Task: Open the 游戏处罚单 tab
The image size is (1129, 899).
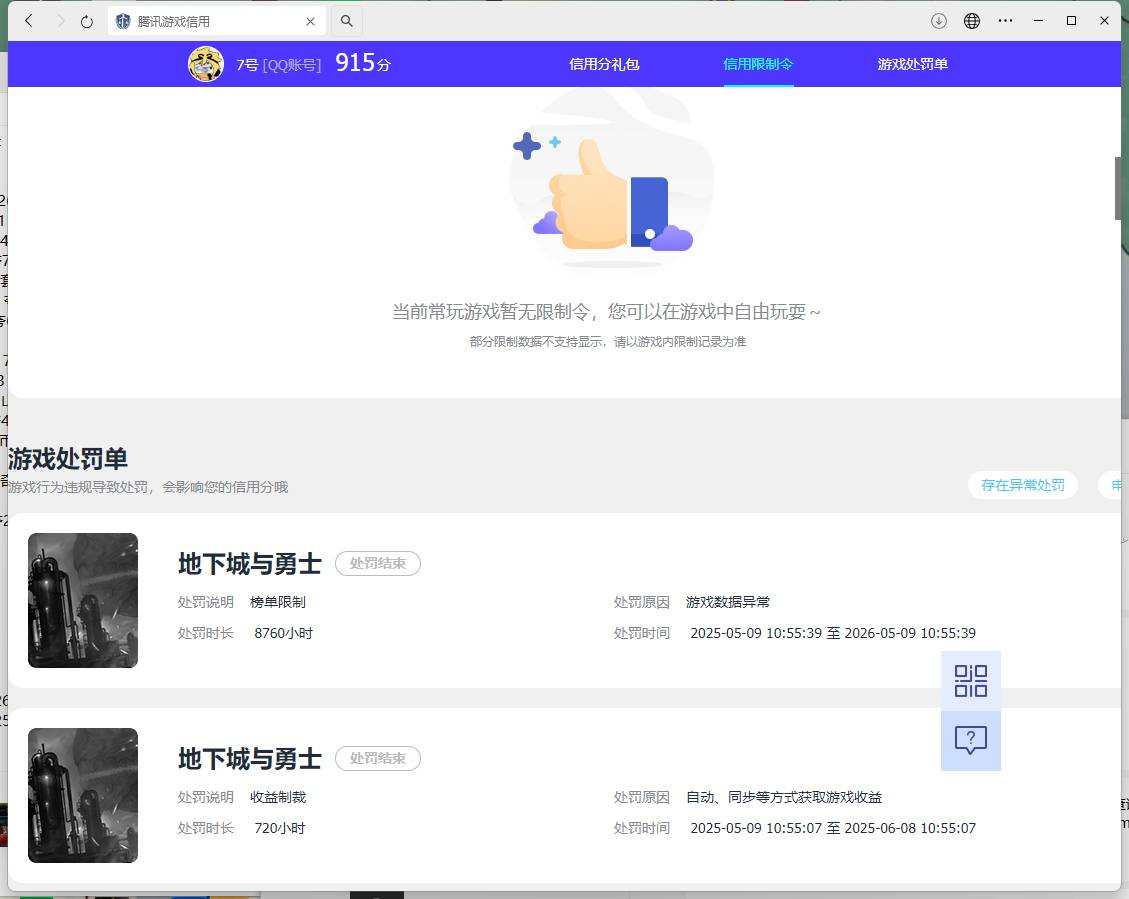Action: [x=912, y=64]
